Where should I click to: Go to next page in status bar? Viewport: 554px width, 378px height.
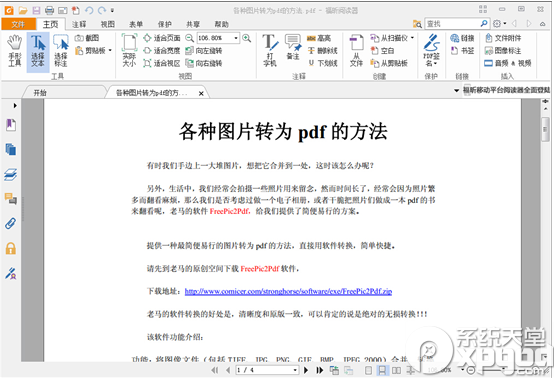point(306,370)
